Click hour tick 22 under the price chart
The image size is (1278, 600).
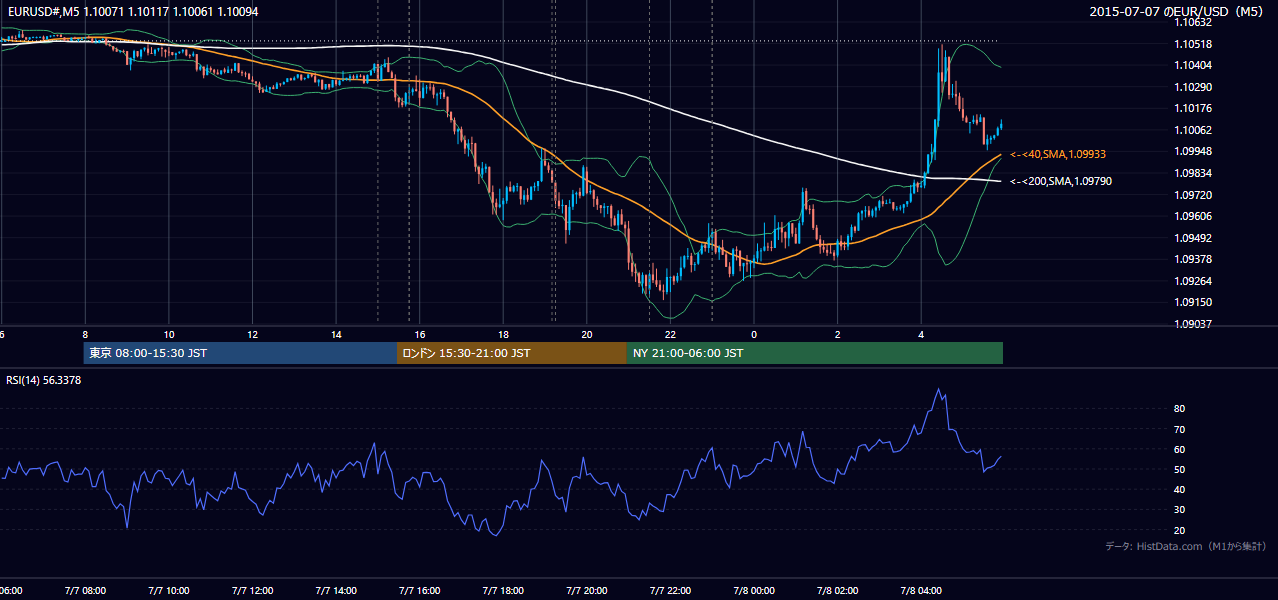[670, 335]
